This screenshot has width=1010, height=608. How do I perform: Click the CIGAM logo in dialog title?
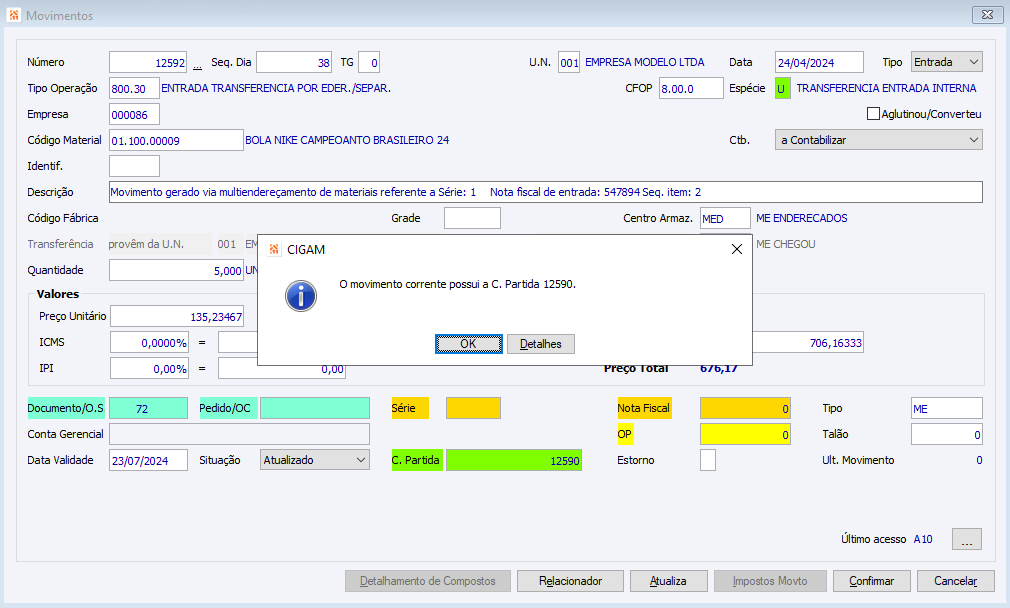pyautogui.click(x=274, y=249)
